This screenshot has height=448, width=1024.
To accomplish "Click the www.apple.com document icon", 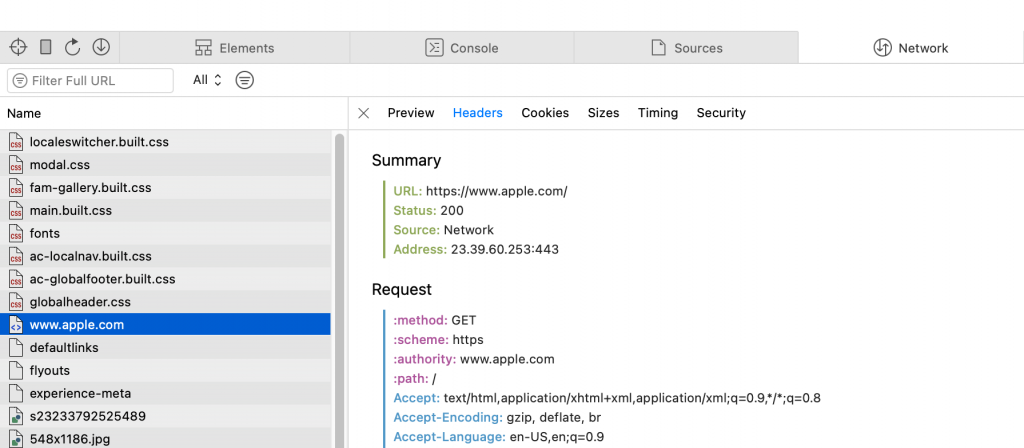I will [x=16, y=325].
